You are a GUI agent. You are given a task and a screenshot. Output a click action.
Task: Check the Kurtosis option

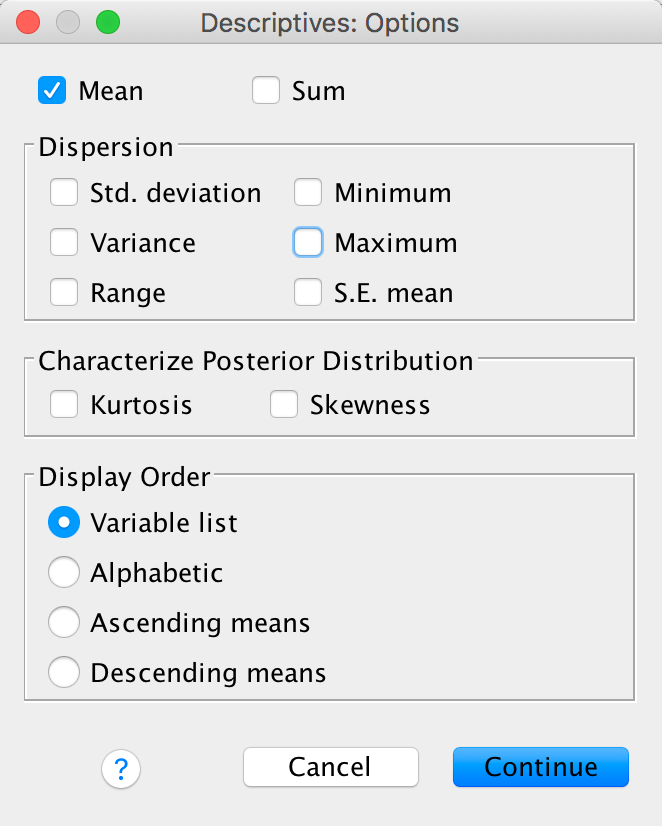tap(64, 405)
